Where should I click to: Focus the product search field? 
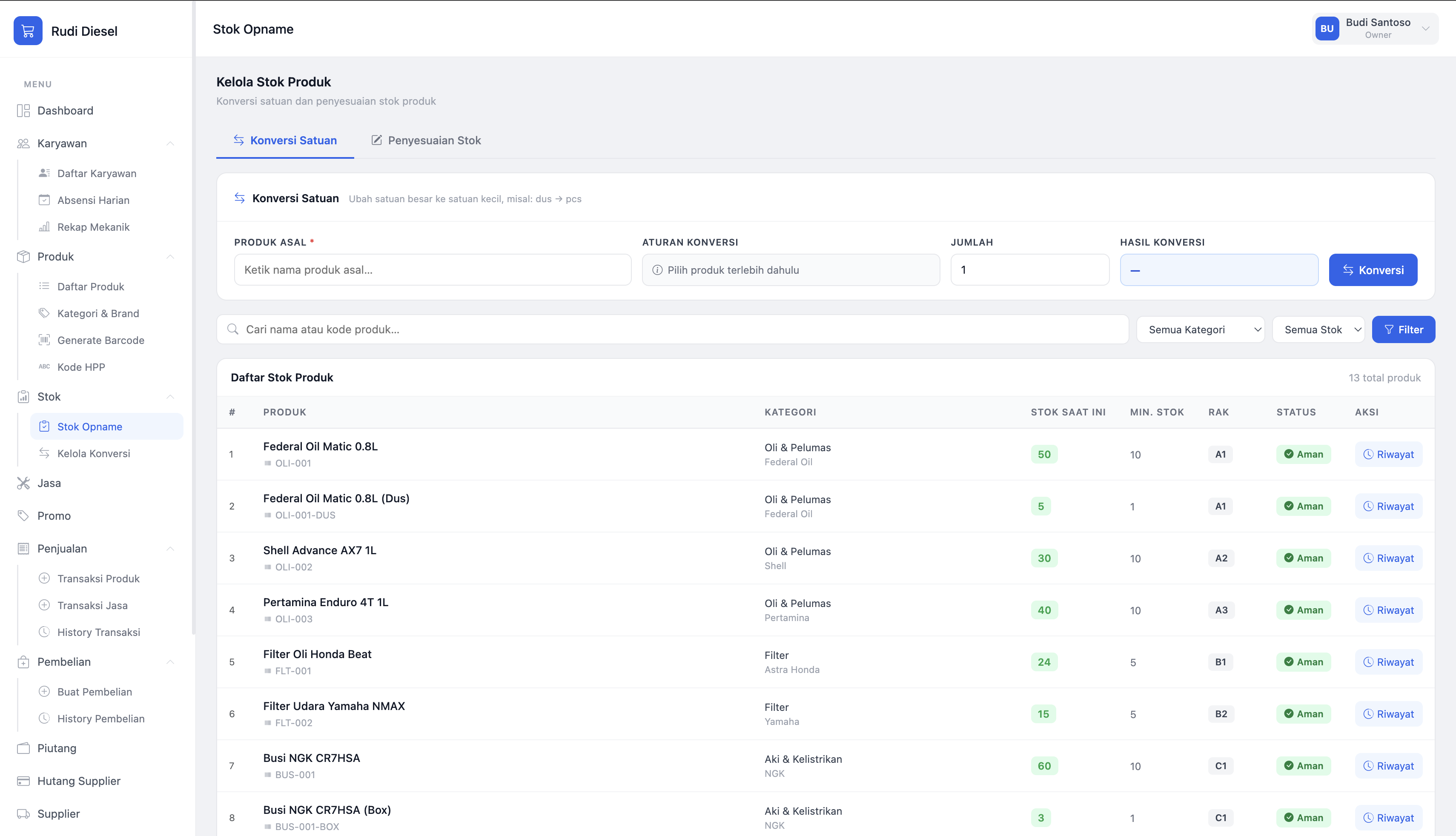[672, 329]
